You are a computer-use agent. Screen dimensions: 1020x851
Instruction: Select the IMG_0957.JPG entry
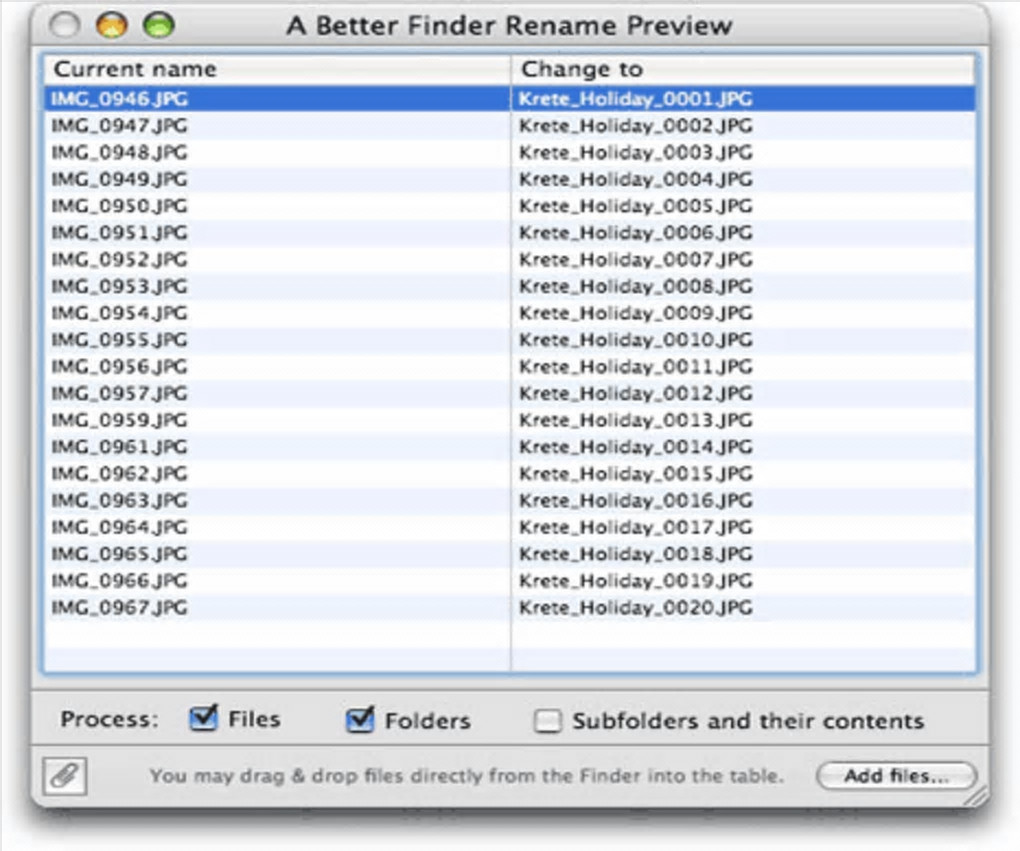point(510,393)
